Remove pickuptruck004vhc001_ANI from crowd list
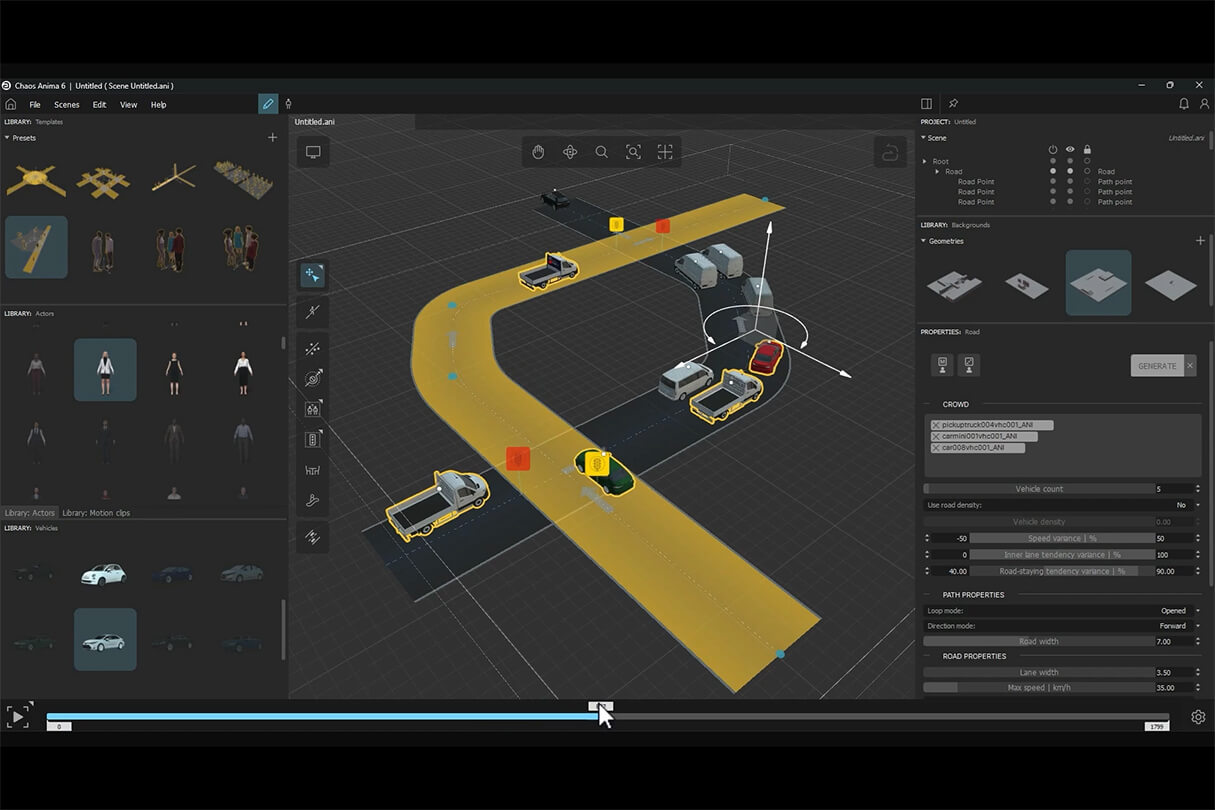This screenshot has height=810, width=1215. (936, 425)
